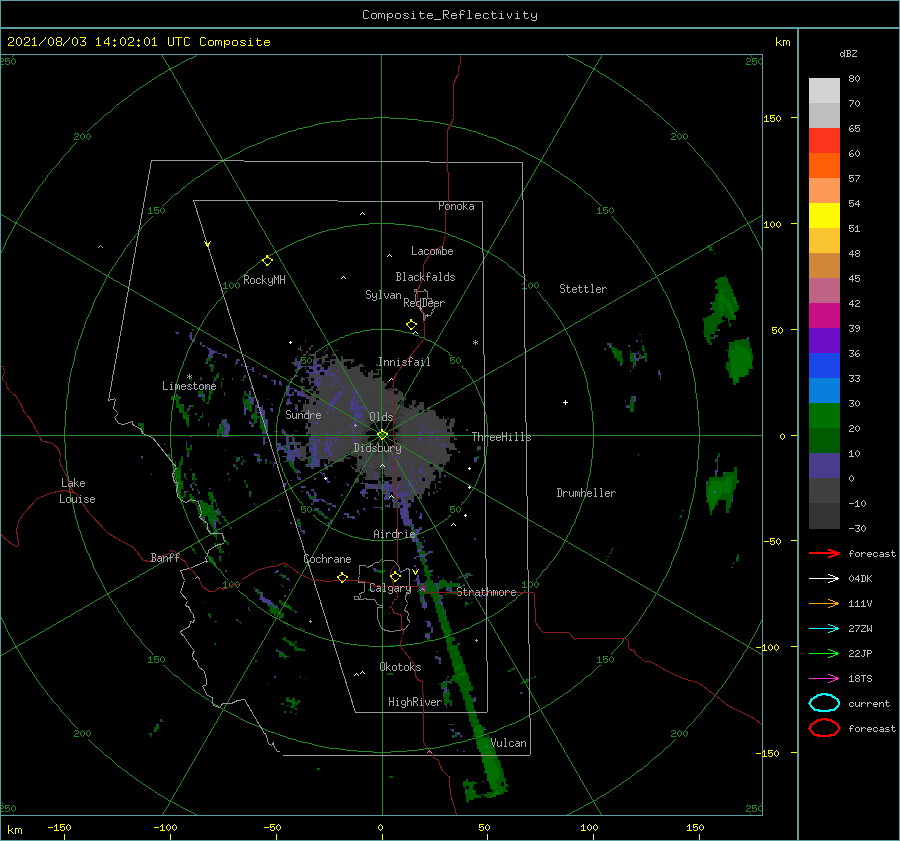
Task: Click the Limestone label
Action: click(189, 386)
